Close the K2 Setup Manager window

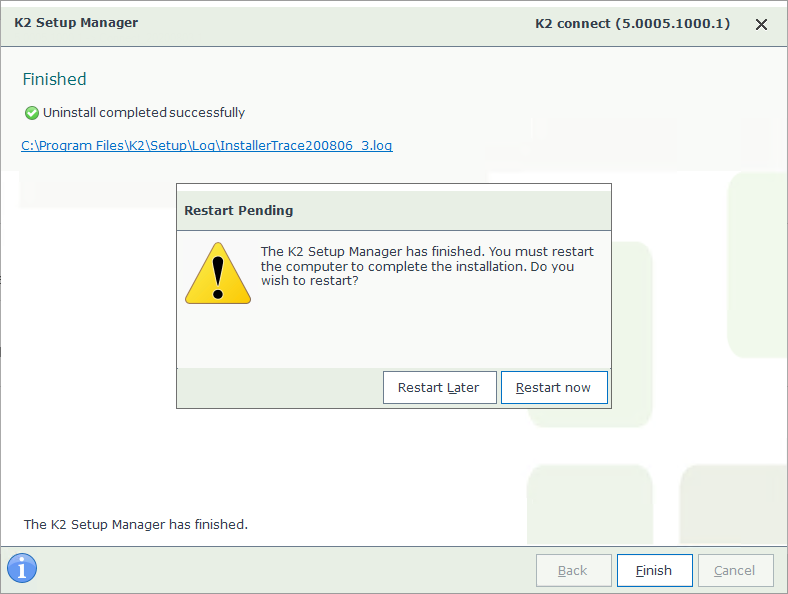pos(761,24)
